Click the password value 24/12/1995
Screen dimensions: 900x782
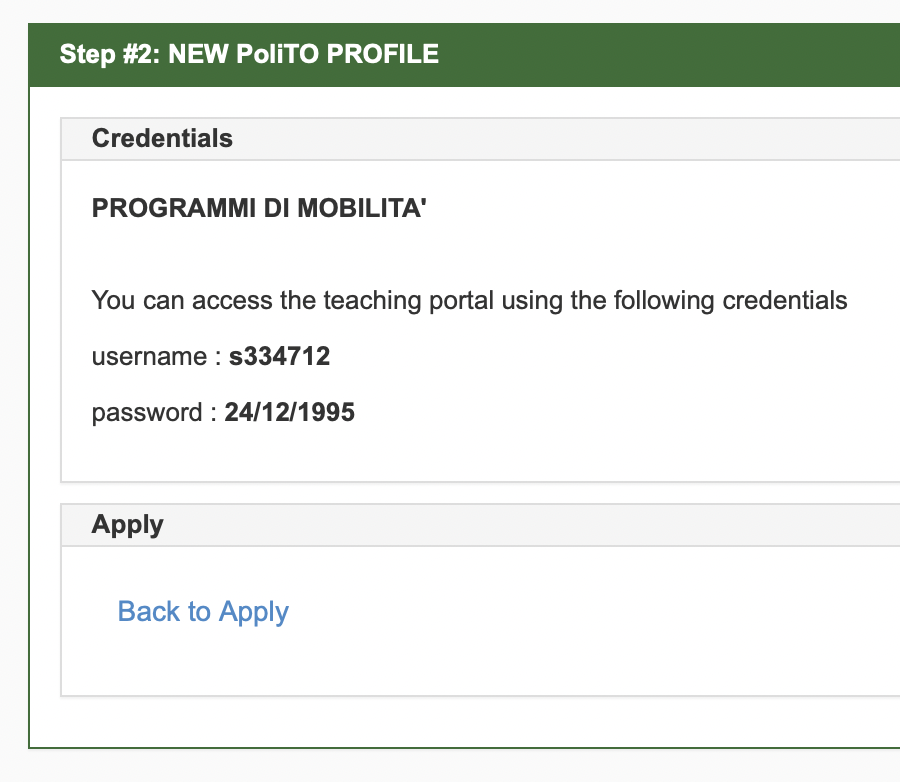(x=289, y=412)
